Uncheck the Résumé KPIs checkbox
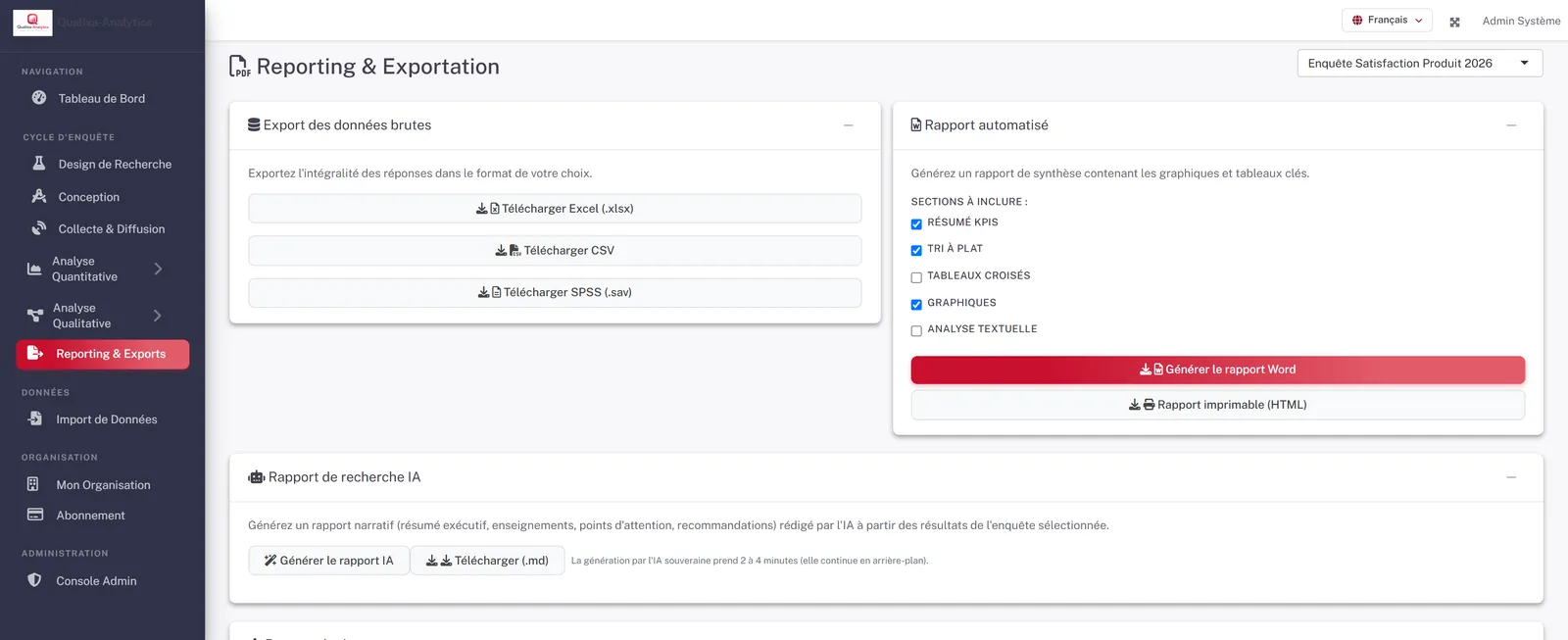 916,223
